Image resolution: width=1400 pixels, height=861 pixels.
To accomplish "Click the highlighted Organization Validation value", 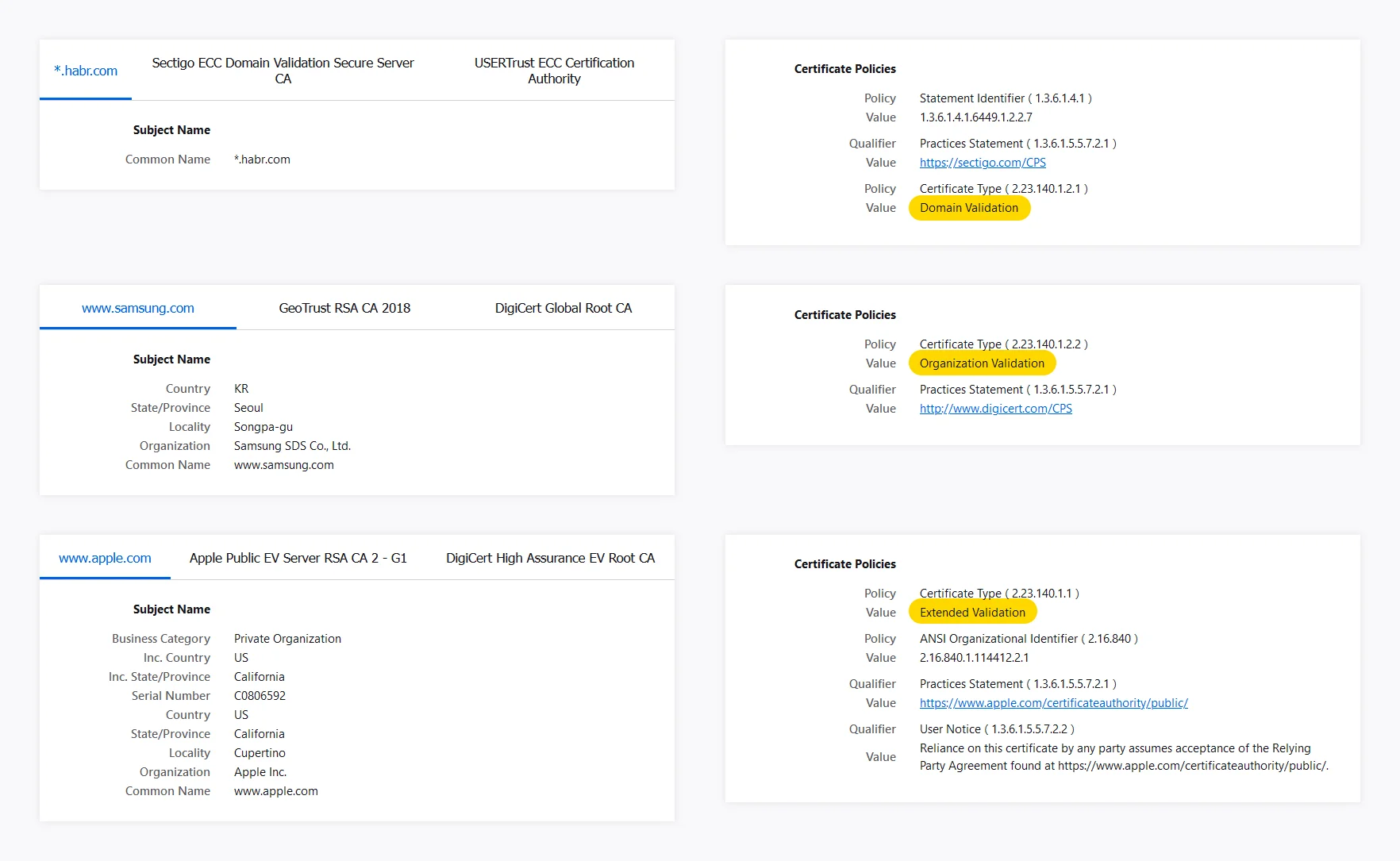I will [x=983, y=363].
